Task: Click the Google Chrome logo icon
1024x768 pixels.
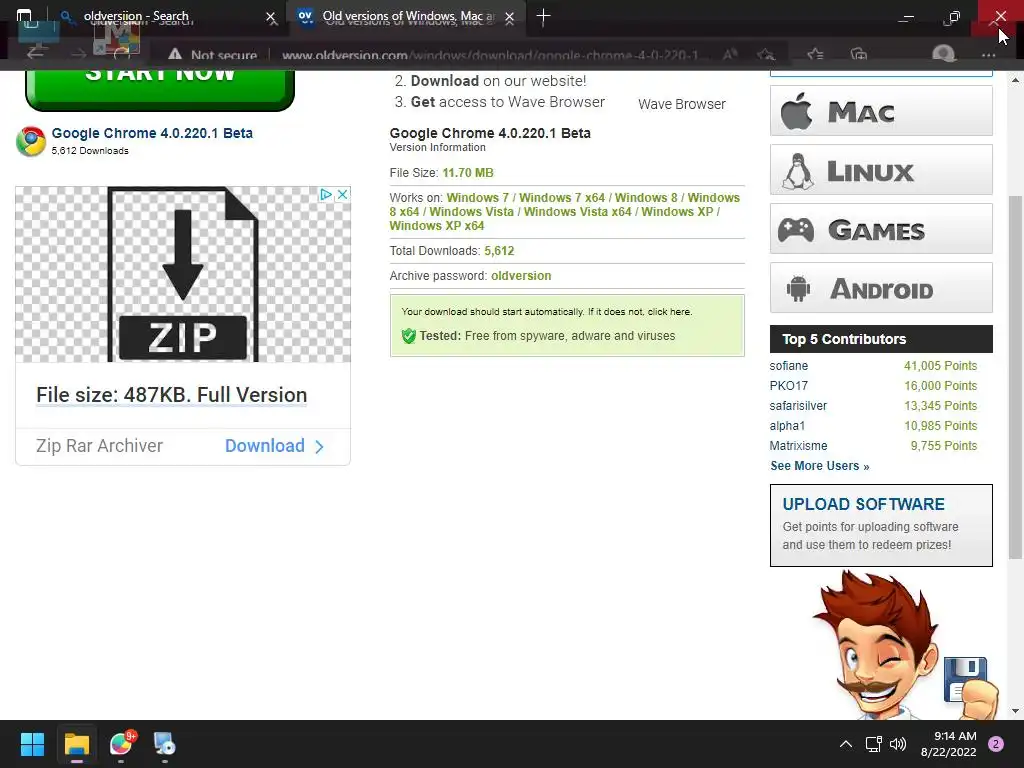Action: (x=31, y=141)
